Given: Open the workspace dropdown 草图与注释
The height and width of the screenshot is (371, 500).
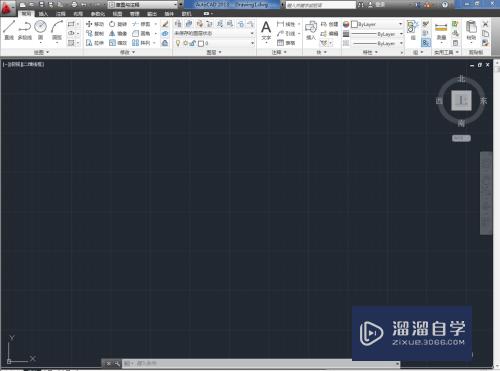Looking at the screenshot, I should (143, 5).
